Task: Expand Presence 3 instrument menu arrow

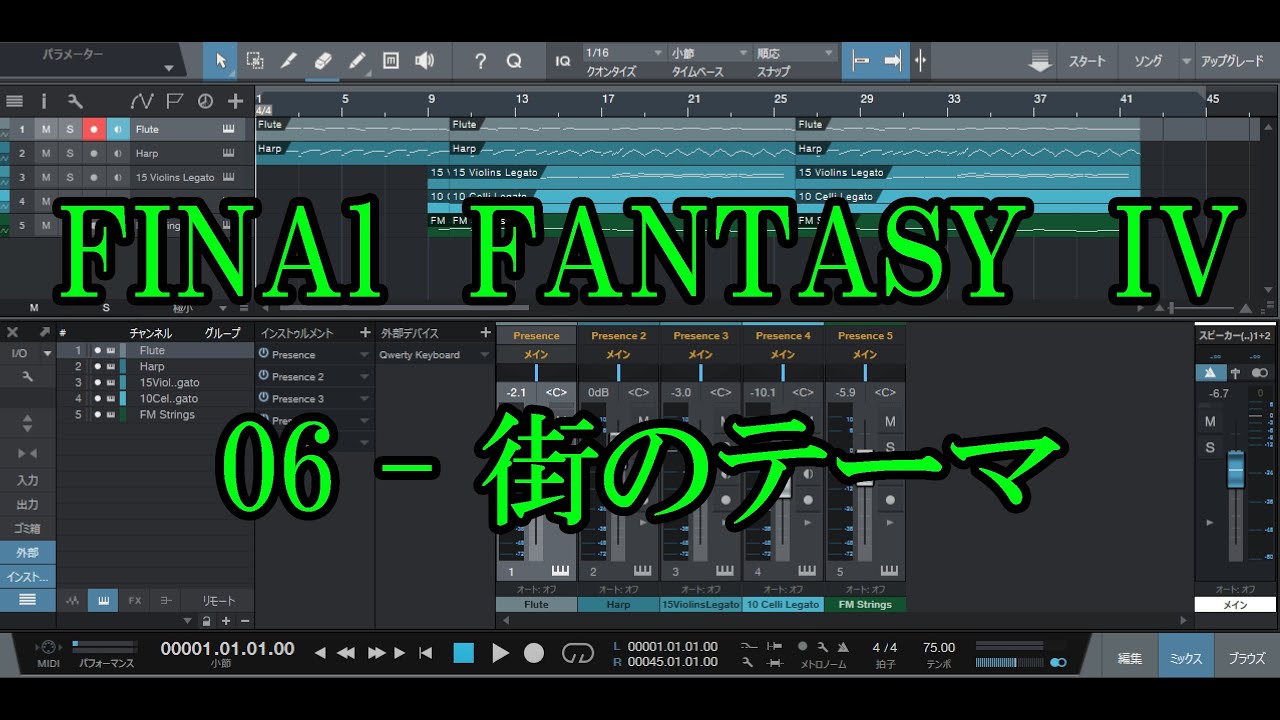Action: click(x=365, y=399)
